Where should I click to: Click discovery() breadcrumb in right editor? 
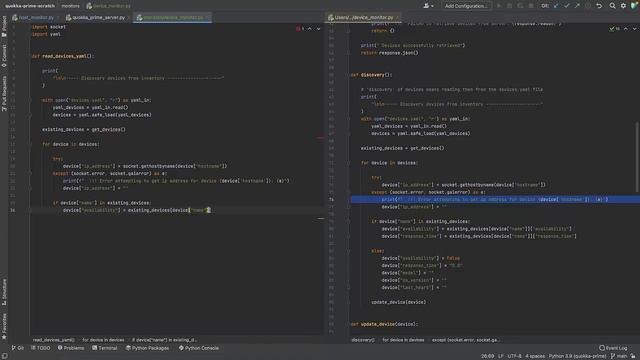click(363, 340)
